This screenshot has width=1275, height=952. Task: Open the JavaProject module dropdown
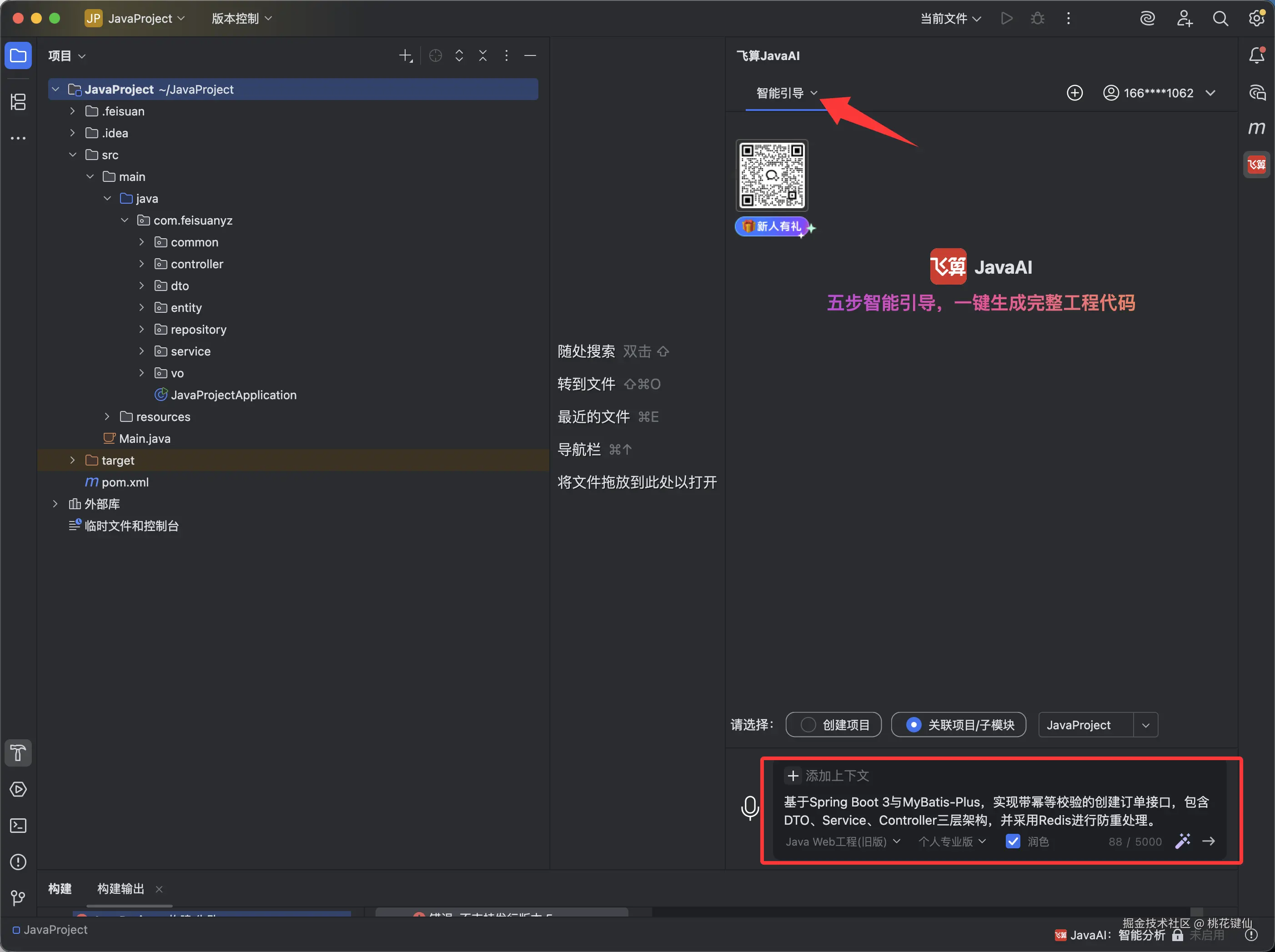[1145, 725]
